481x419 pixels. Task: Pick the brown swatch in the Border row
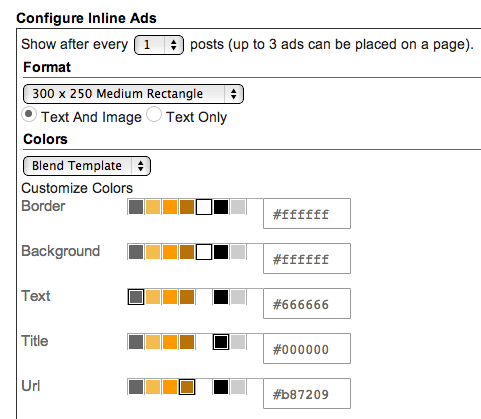pyautogui.click(x=187, y=207)
